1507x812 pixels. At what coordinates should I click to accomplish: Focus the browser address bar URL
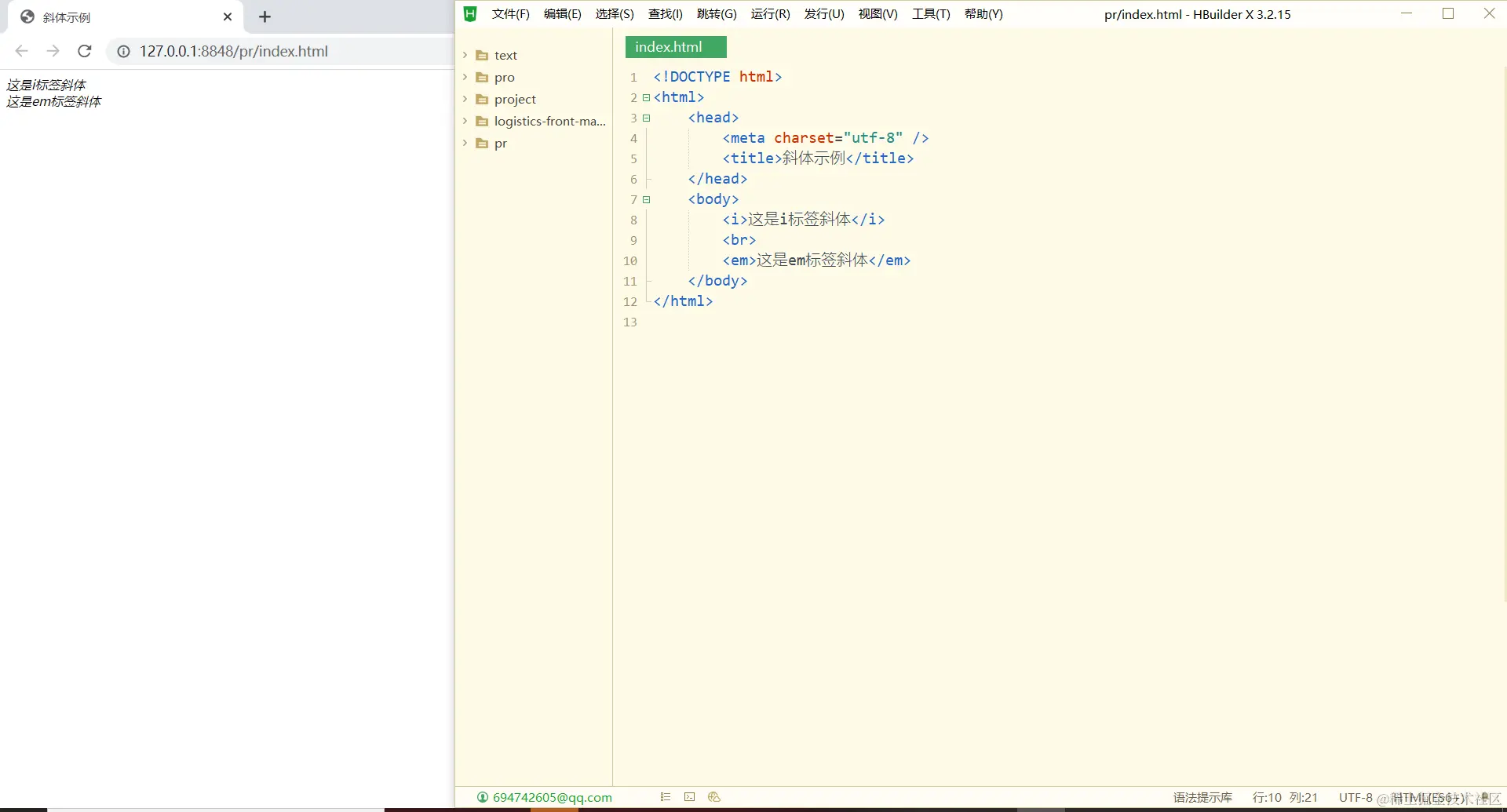tap(234, 51)
